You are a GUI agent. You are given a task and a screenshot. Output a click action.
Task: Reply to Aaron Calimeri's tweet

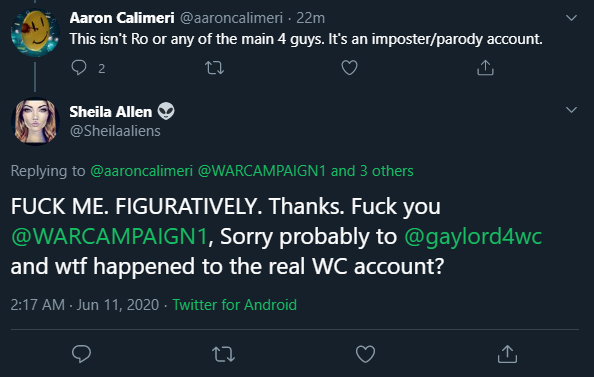coord(79,68)
